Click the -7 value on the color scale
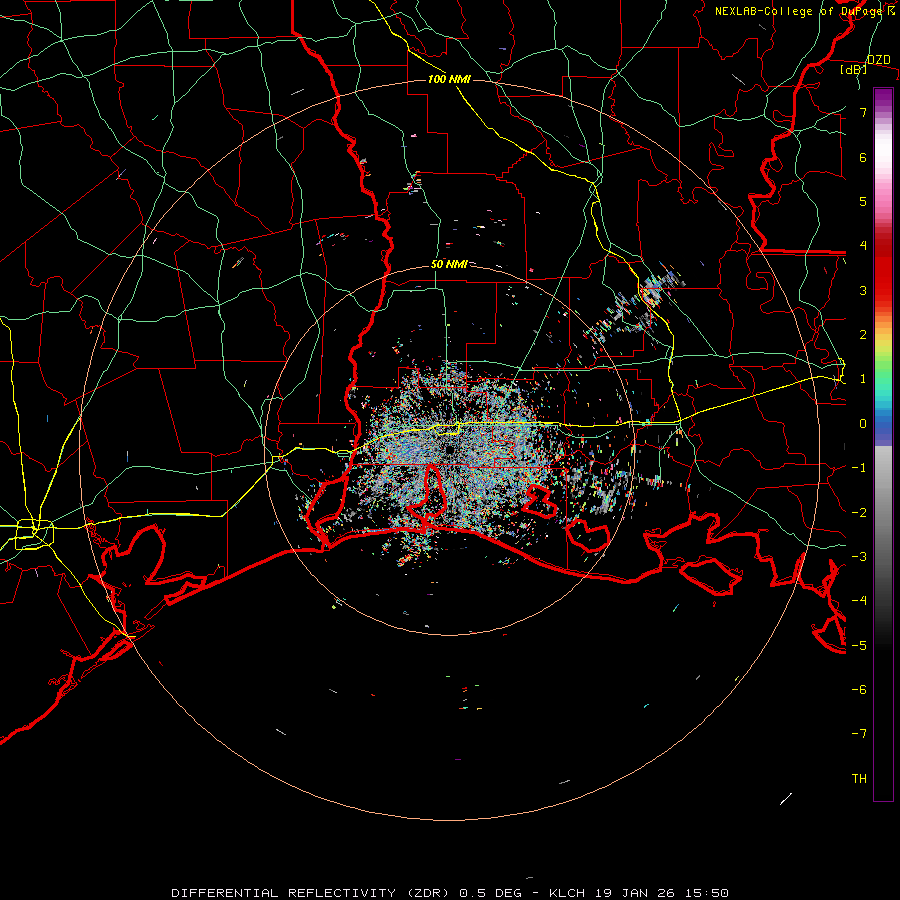 tap(859, 734)
